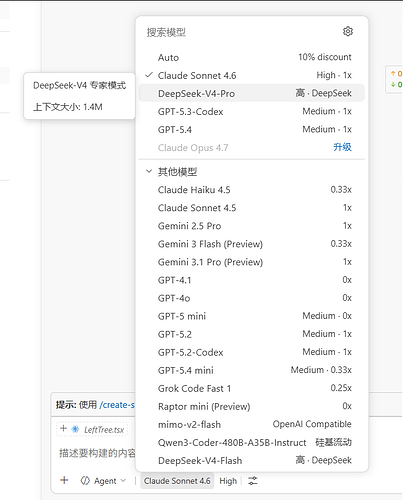
Task: Select Grok Code Fast 1 model
Action: point(252,388)
